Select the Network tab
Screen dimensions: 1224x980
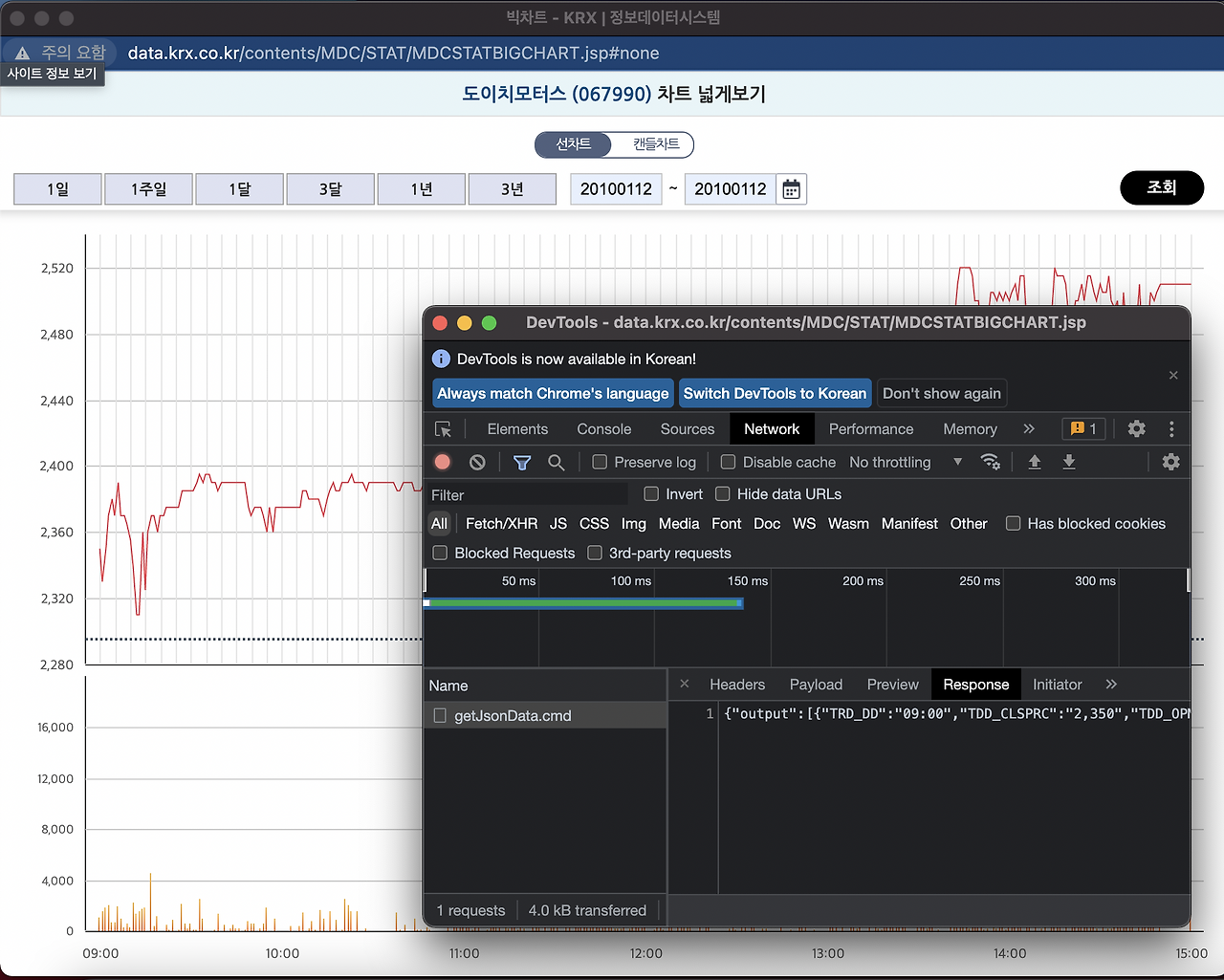(x=772, y=429)
